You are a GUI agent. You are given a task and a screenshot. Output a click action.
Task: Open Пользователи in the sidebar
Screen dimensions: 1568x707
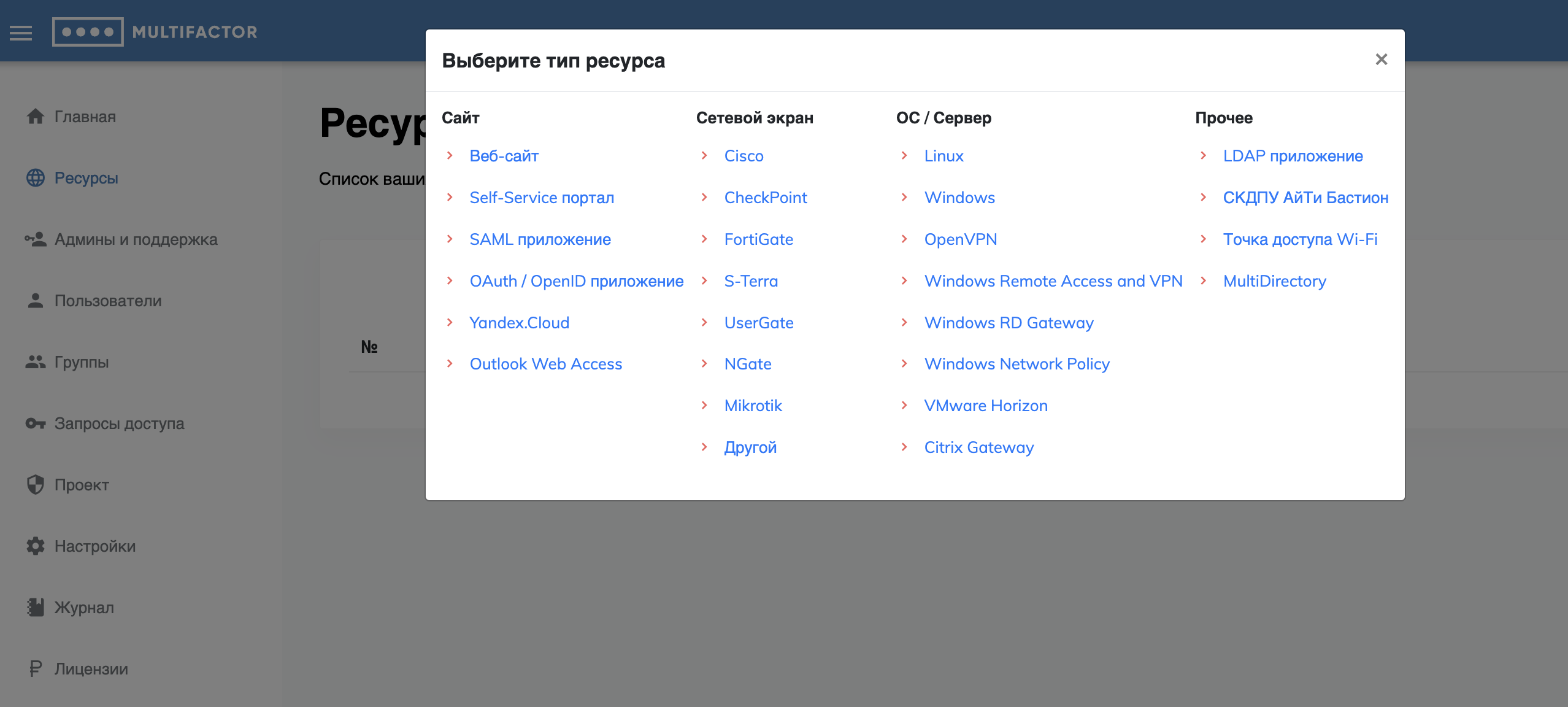(108, 301)
